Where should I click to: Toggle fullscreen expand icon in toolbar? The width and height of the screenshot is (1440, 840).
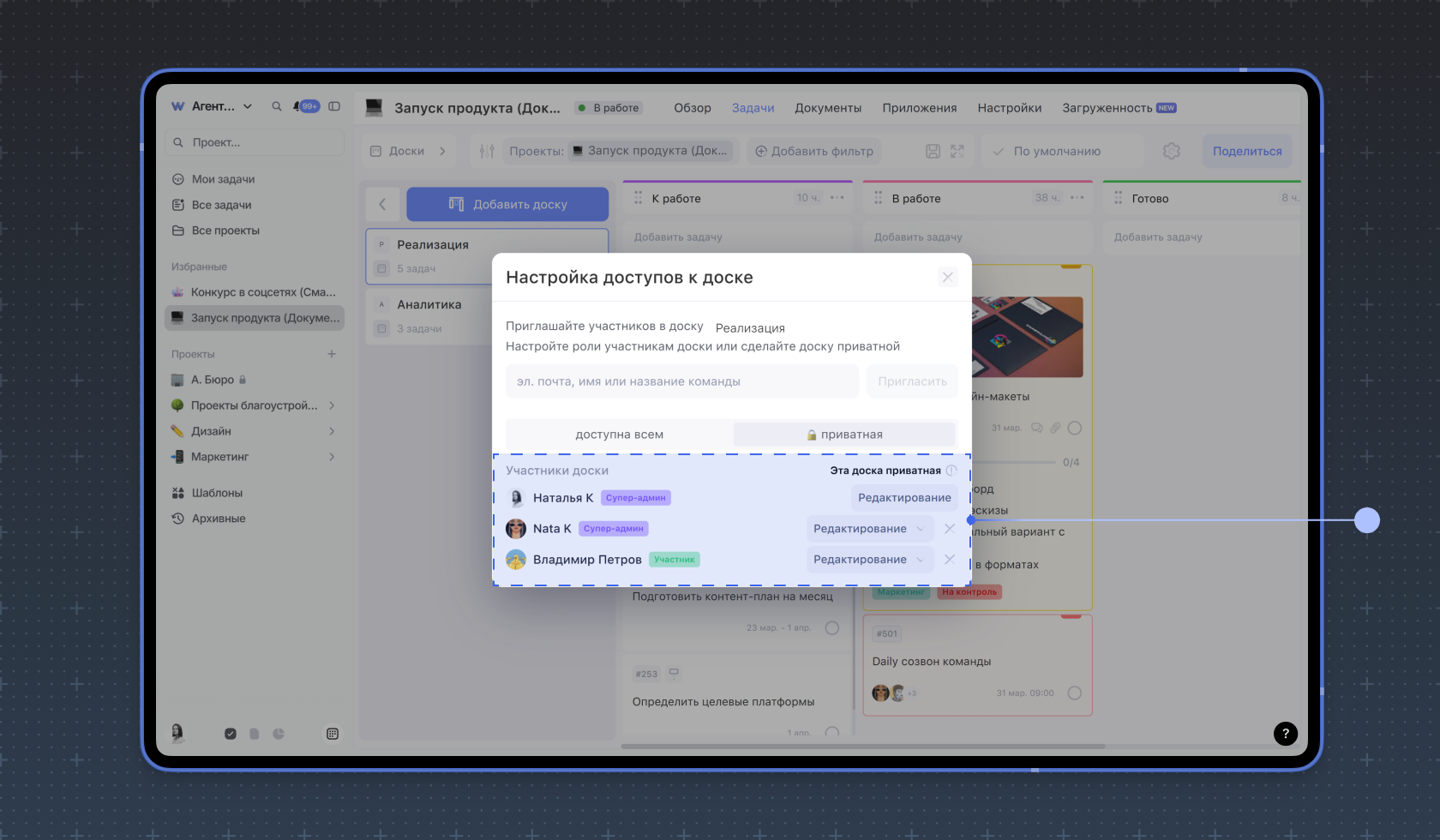click(957, 151)
